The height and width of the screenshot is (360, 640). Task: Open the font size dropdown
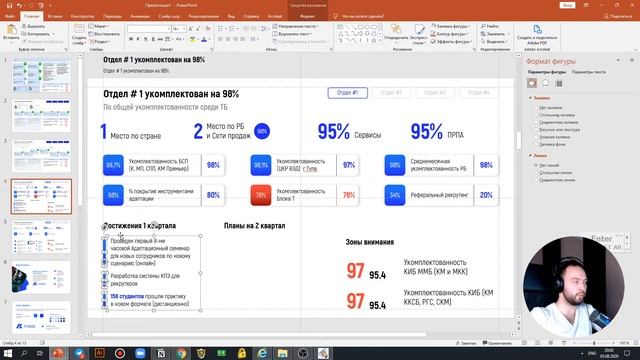tap(184, 29)
